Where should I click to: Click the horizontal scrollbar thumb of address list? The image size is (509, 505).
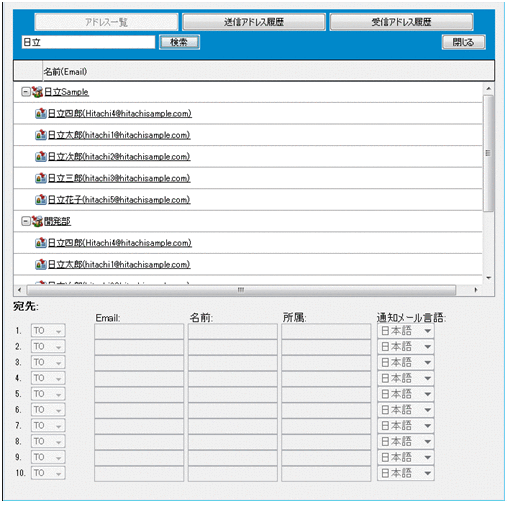tap(241, 290)
